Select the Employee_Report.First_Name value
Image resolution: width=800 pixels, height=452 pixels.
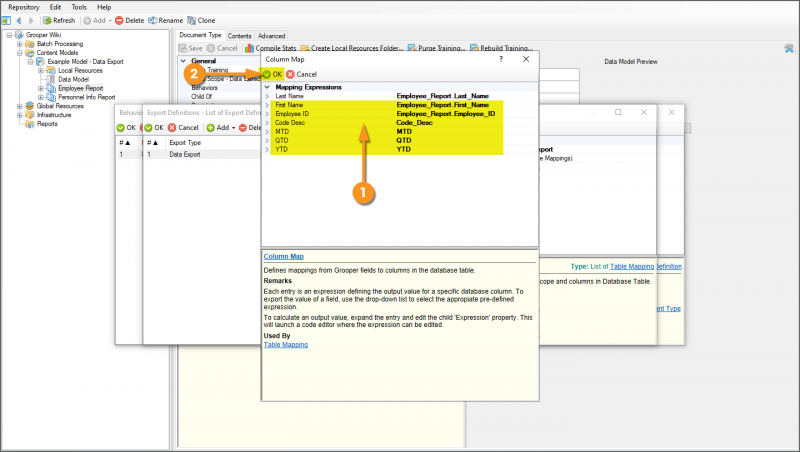(442, 105)
